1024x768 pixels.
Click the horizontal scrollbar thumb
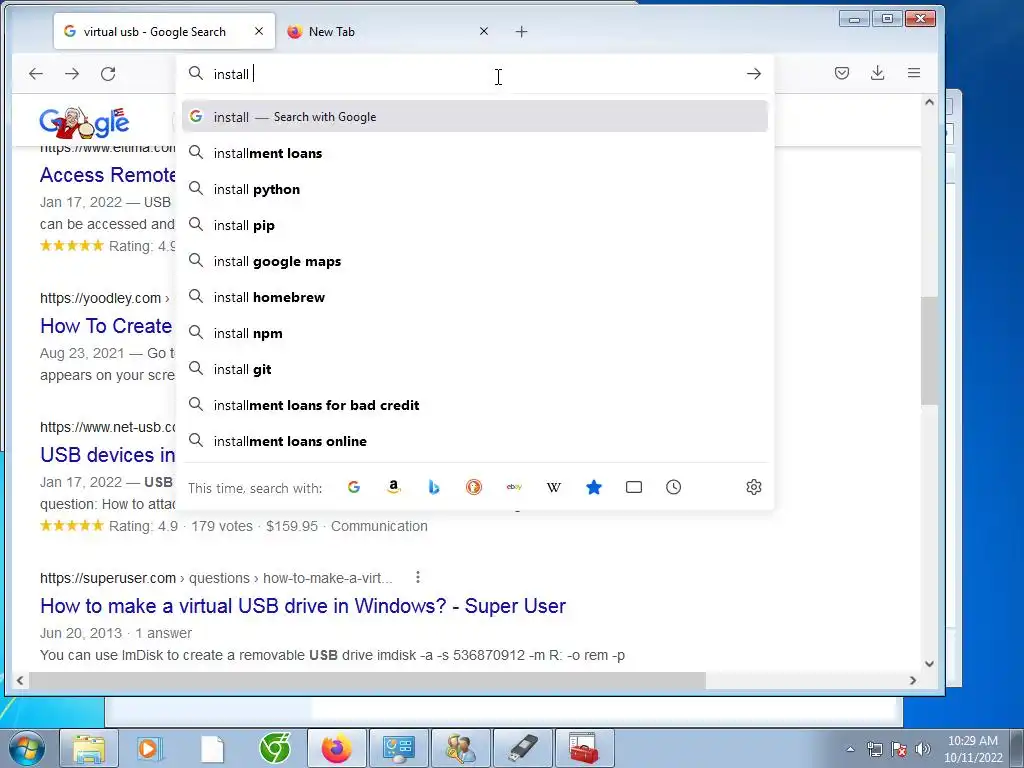point(367,680)
